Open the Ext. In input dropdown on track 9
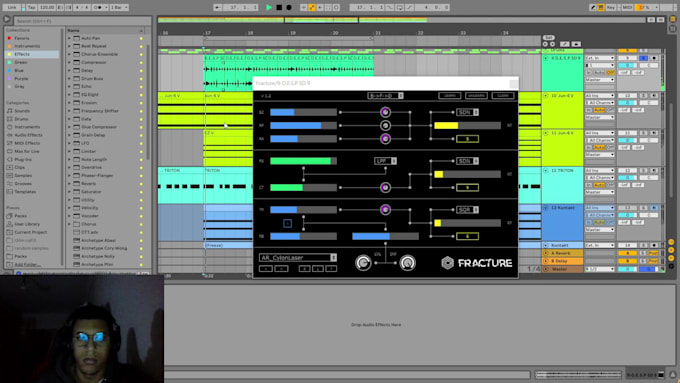The width and height of the screenshot is (680, 383). 600,58
